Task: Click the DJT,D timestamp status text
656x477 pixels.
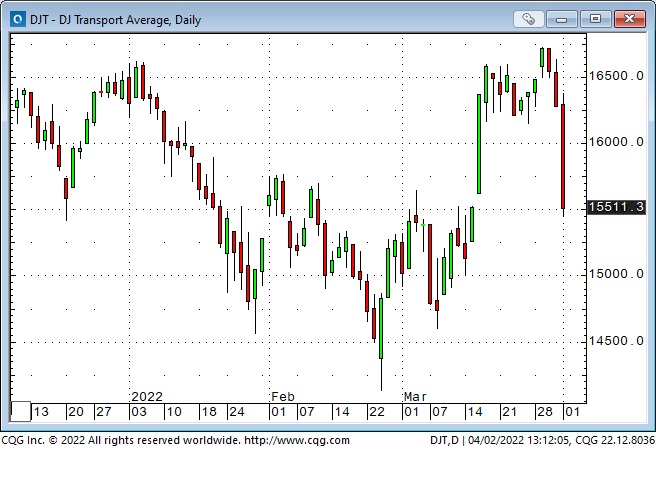Action: tap(542, 441)
